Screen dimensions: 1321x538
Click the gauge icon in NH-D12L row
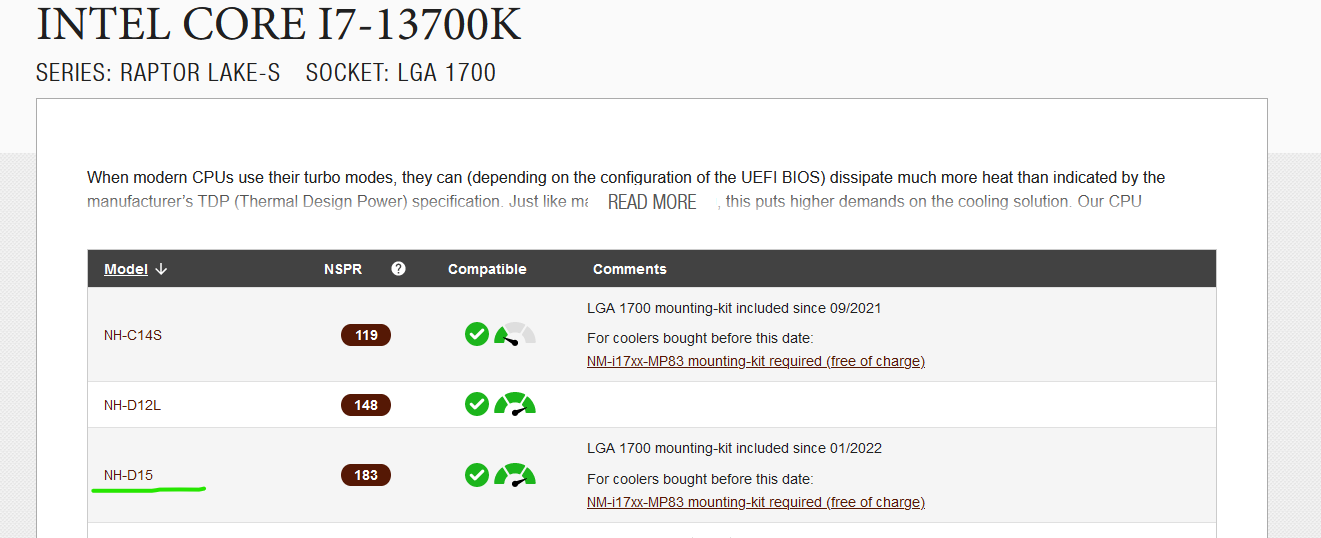click(515, 404)
